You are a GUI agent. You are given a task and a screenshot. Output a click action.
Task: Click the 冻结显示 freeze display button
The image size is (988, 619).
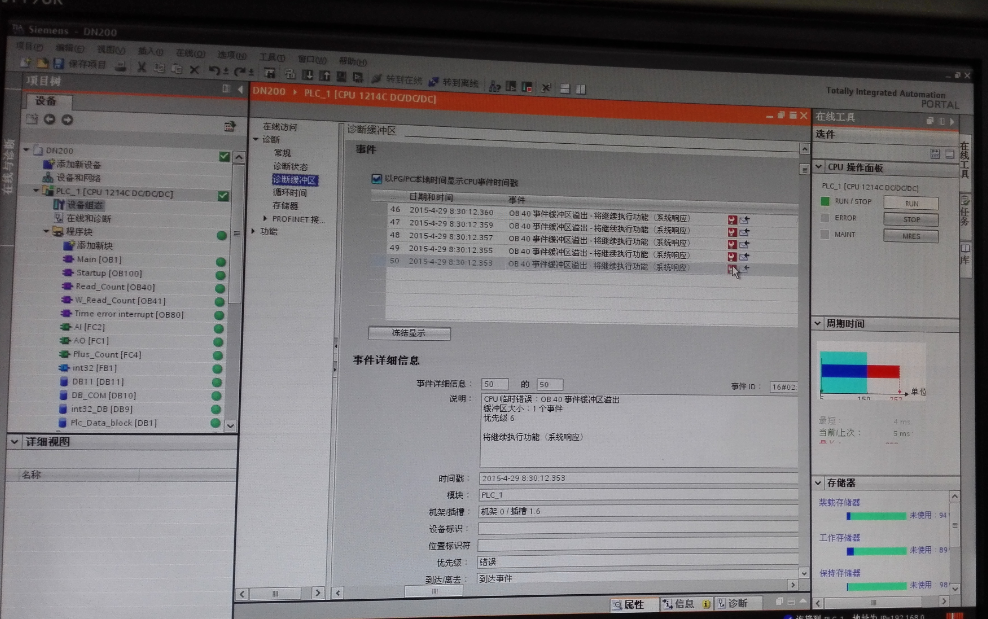click(x=409, y=333)
